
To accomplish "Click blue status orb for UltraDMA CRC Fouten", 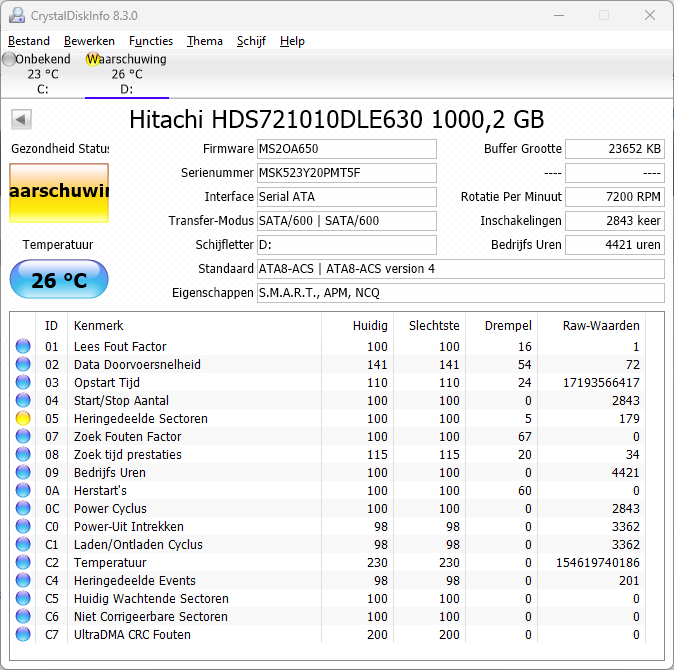I will click(23, 635).
